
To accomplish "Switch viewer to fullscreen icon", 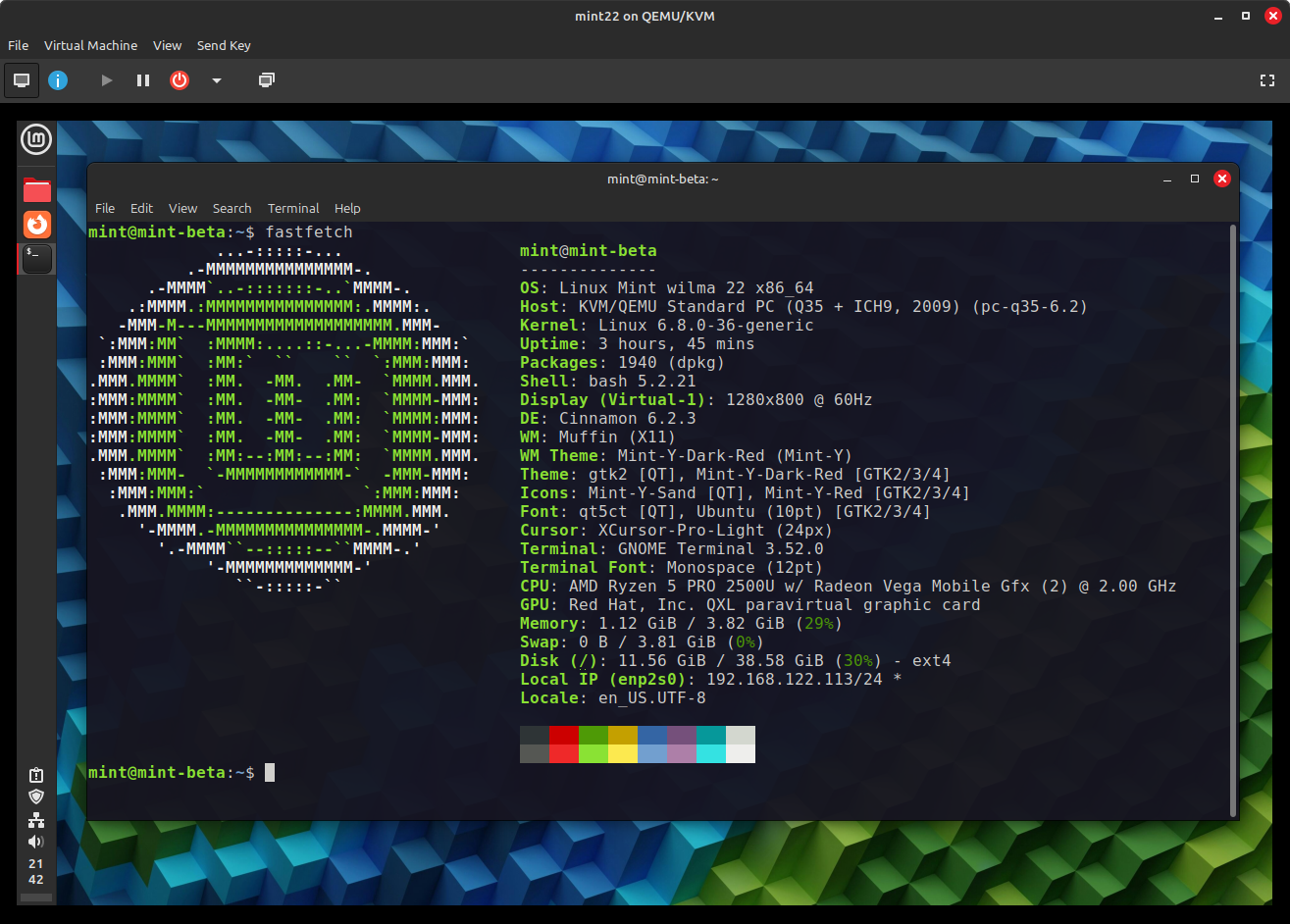I will [1266, 80].
